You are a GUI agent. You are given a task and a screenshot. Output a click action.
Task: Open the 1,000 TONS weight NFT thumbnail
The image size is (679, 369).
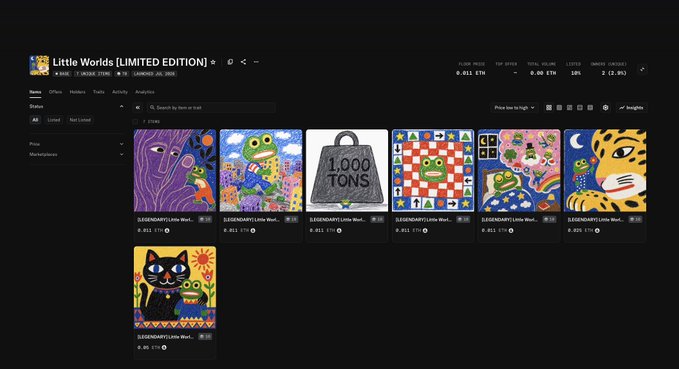tap(347, 170)
